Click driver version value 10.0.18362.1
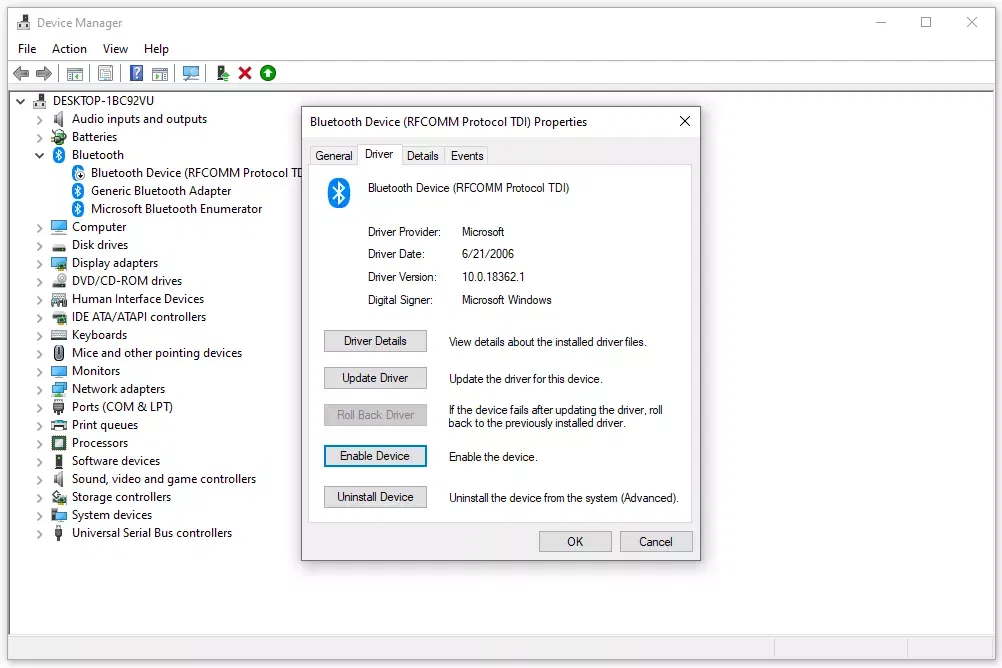 [x=493, y=277]
